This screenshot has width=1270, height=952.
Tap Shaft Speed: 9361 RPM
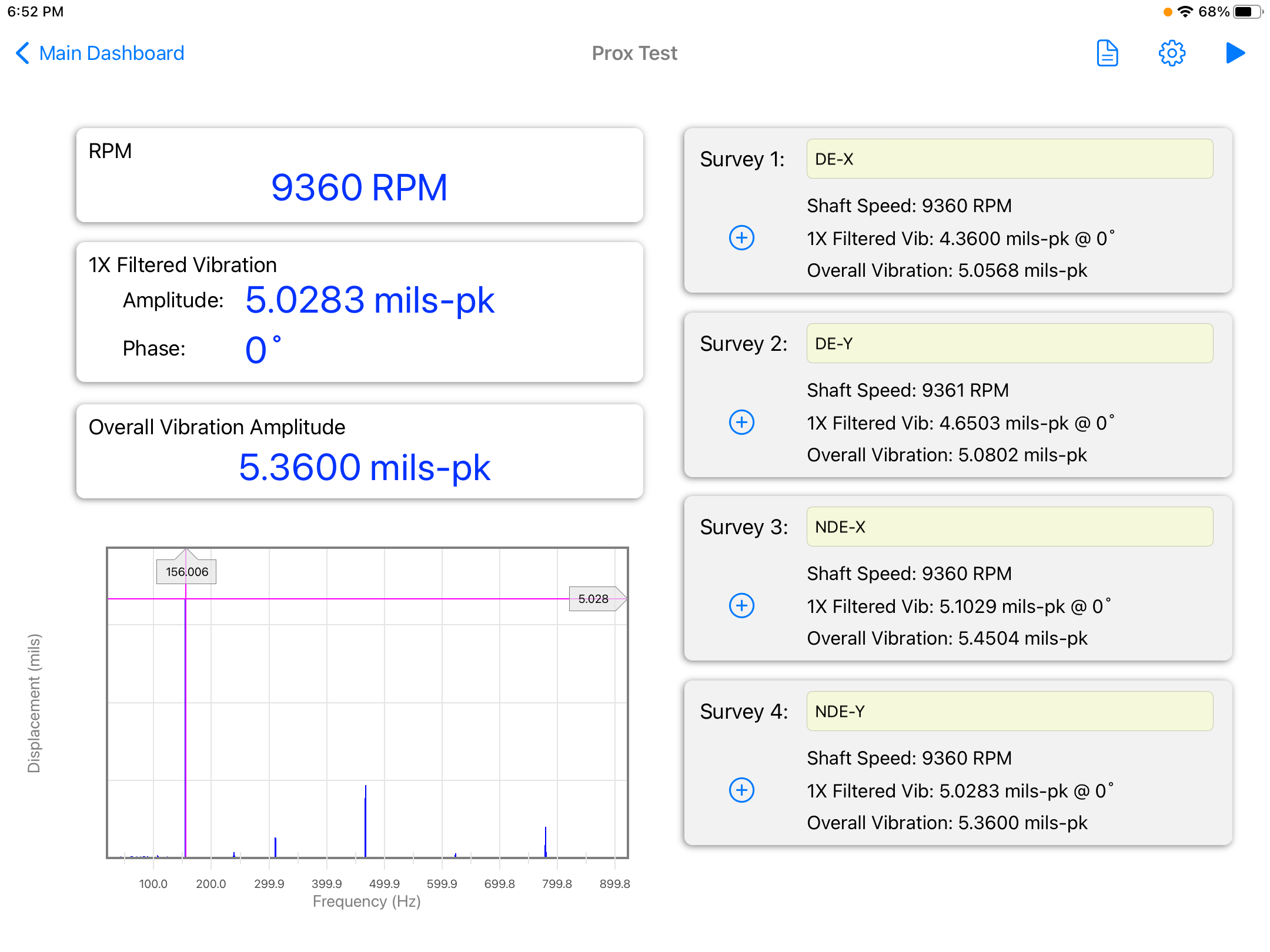pos(908,390)
